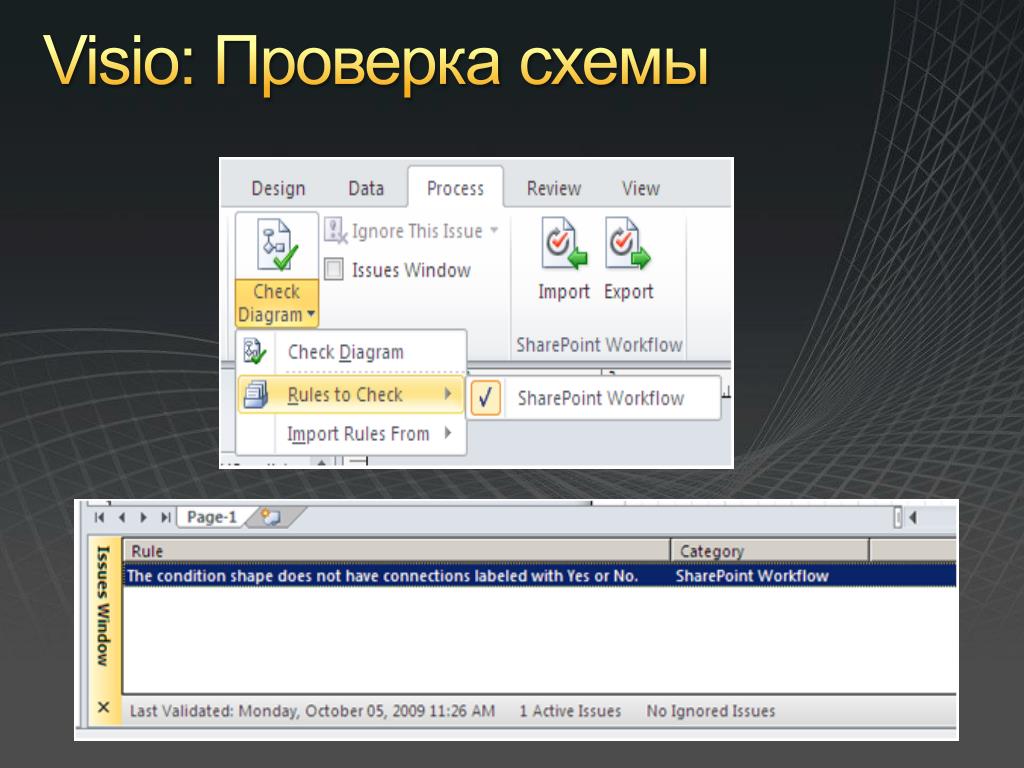Expand the Rules to Check submenu arrow
Image resolution: width=1024 pixels, height=768 pixels.
point(448,394)
